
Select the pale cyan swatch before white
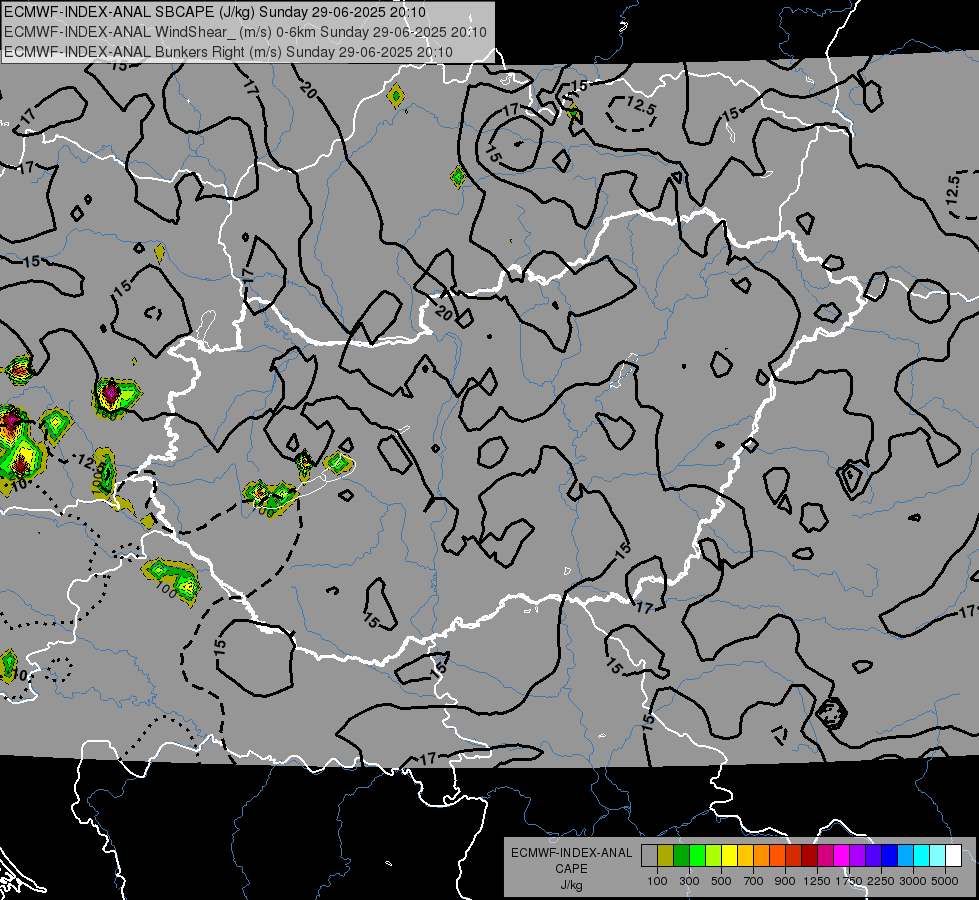(938, 855)
